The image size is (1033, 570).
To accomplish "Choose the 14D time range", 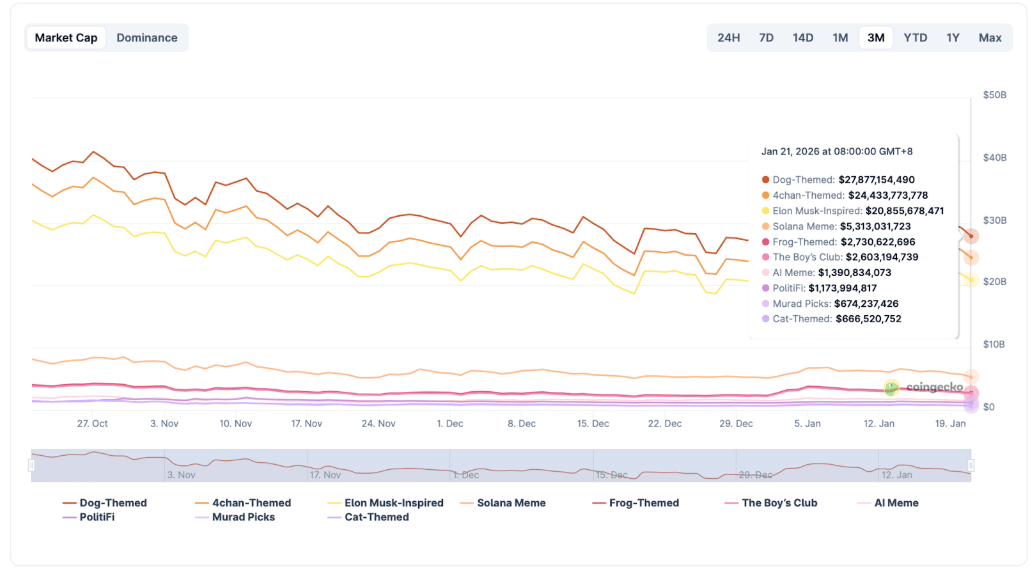I will coord(803,38).
